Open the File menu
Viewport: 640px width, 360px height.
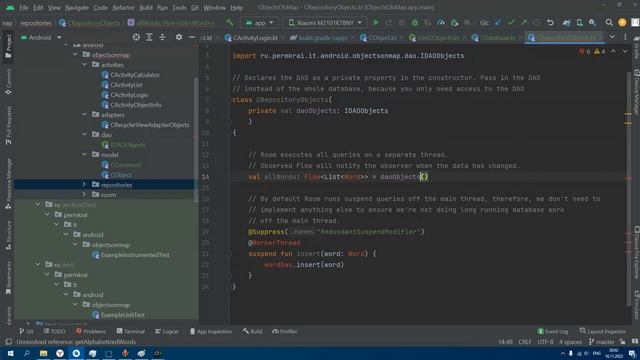[x=24, y=7]
